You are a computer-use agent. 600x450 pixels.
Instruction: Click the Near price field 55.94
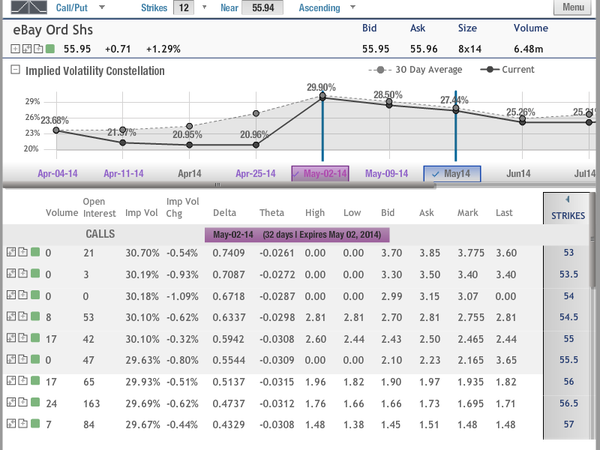(263, 8)
